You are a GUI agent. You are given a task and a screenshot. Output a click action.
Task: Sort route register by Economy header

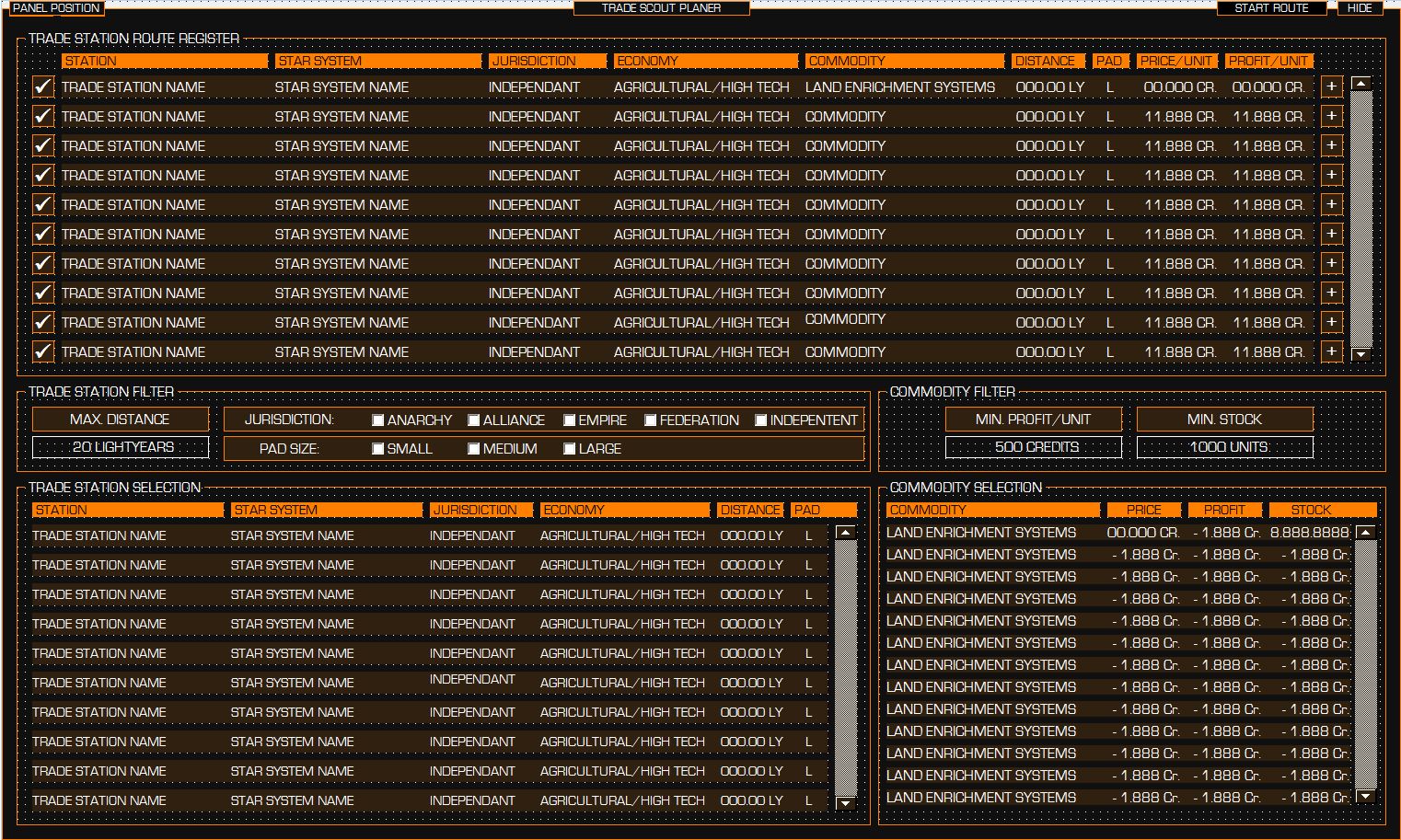(x=706, y=61)
